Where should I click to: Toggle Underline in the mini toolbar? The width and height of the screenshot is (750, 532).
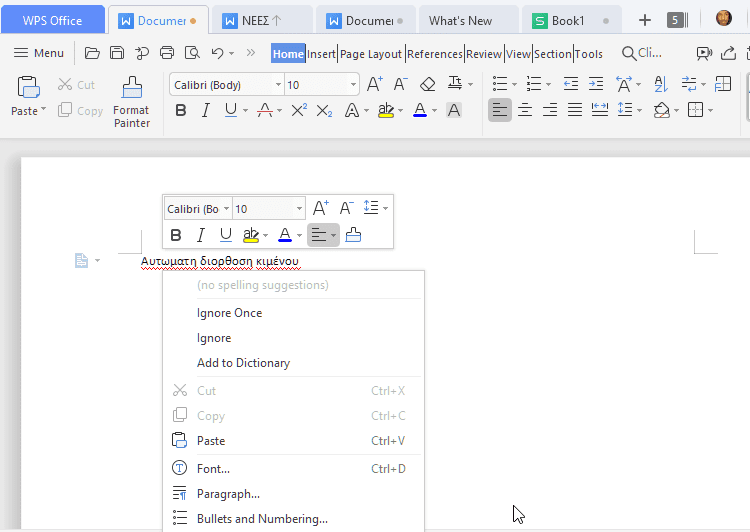click(226, 235)
